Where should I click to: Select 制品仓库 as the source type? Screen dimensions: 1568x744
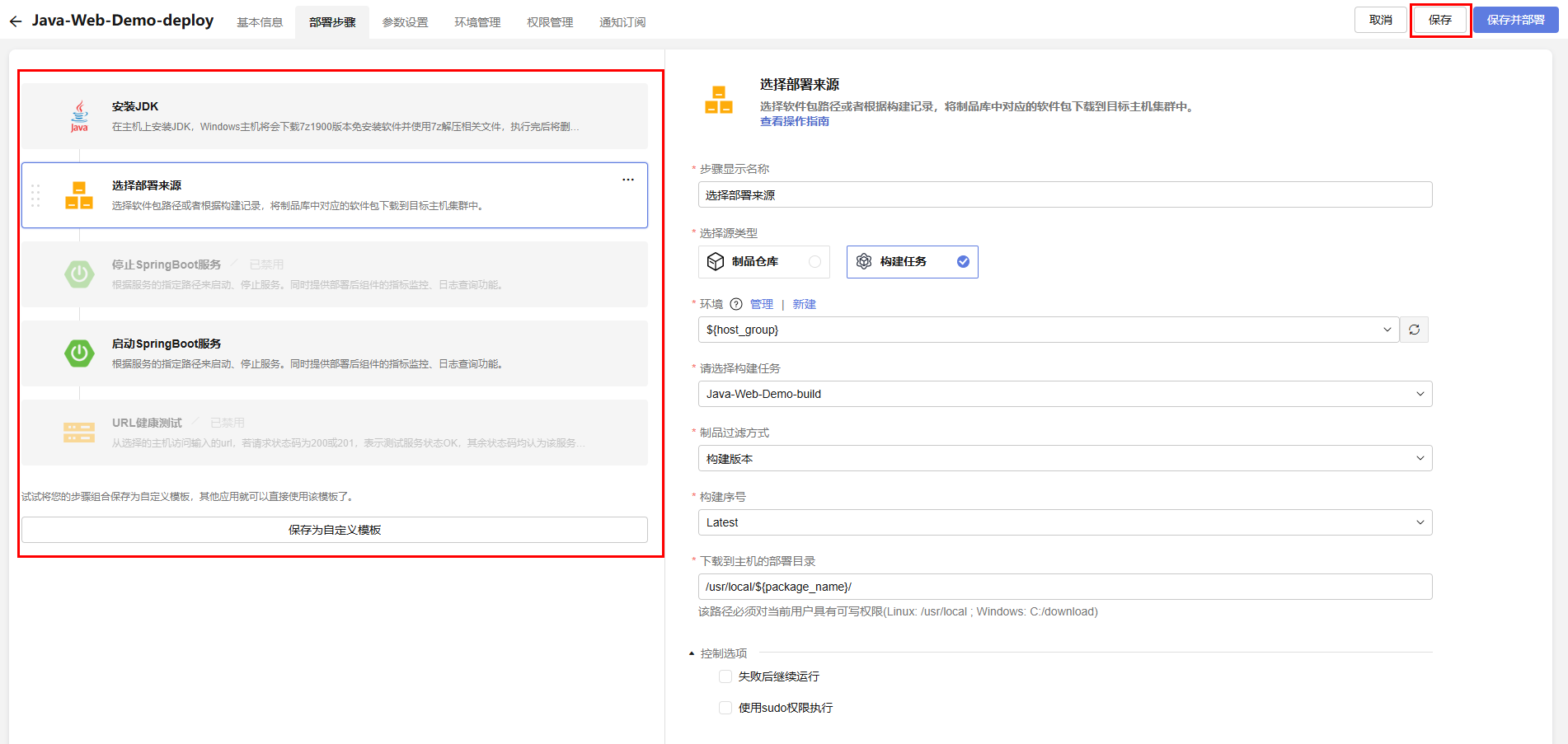coord(763,261)
